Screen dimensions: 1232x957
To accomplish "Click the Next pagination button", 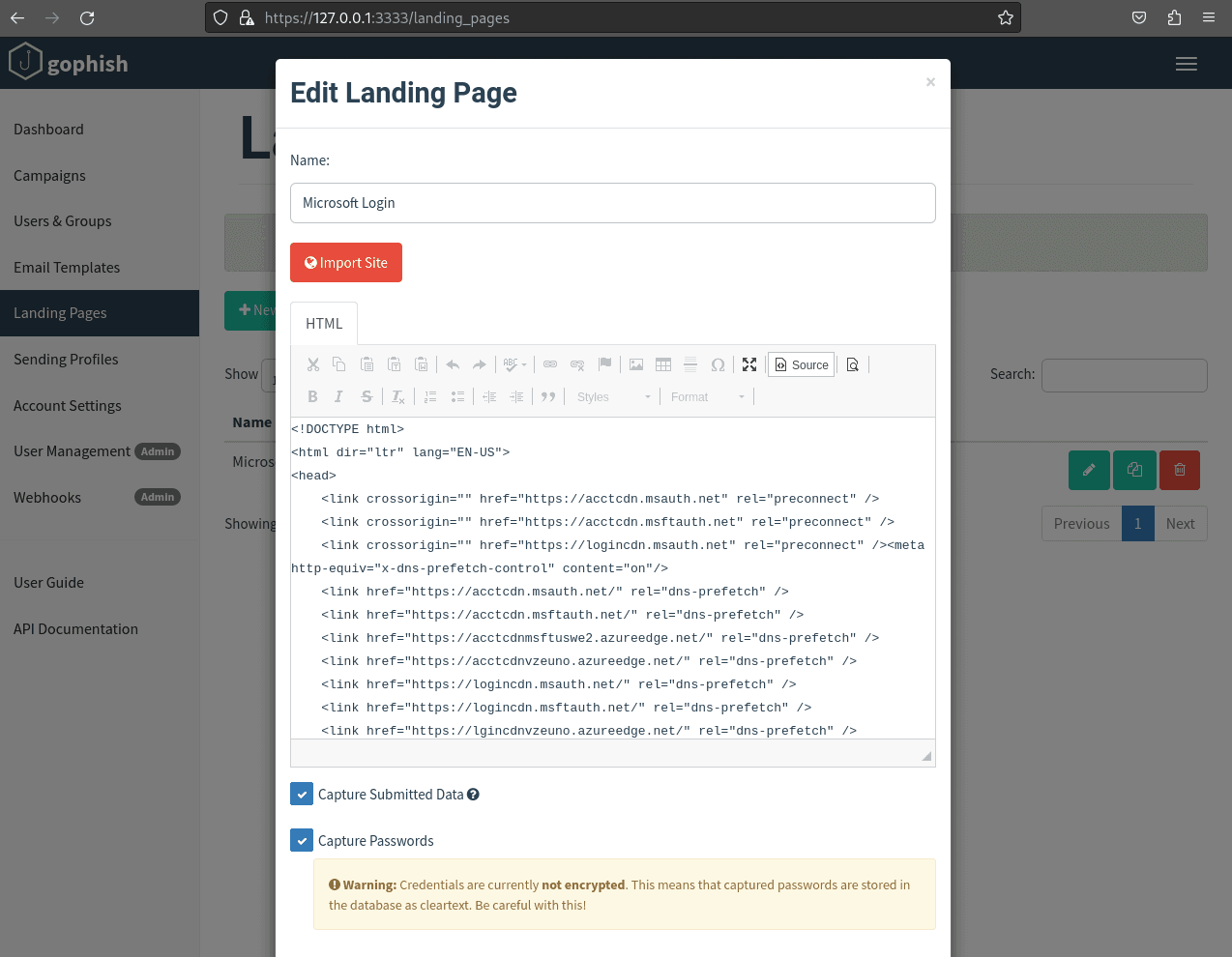I will [1181, 524].
